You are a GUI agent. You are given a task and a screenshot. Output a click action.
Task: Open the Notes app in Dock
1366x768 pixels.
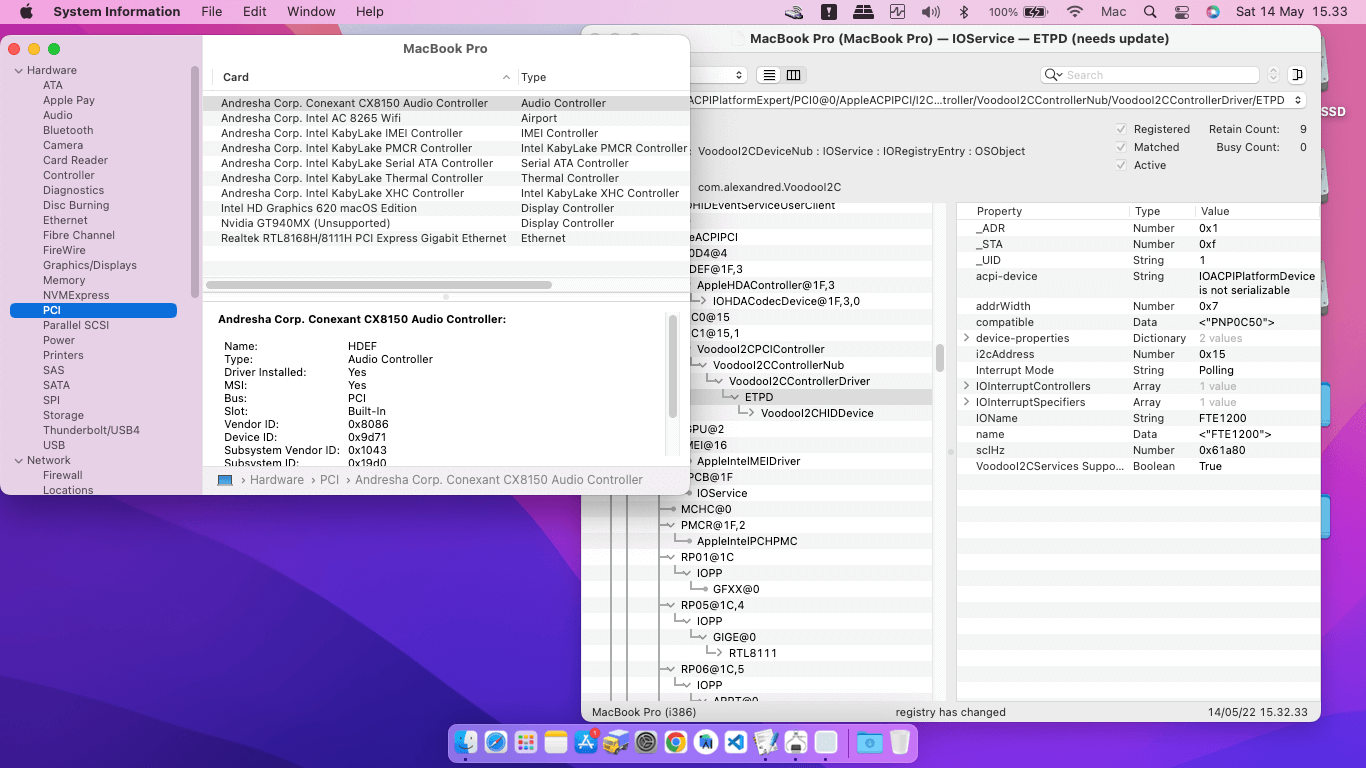[556, 742]
